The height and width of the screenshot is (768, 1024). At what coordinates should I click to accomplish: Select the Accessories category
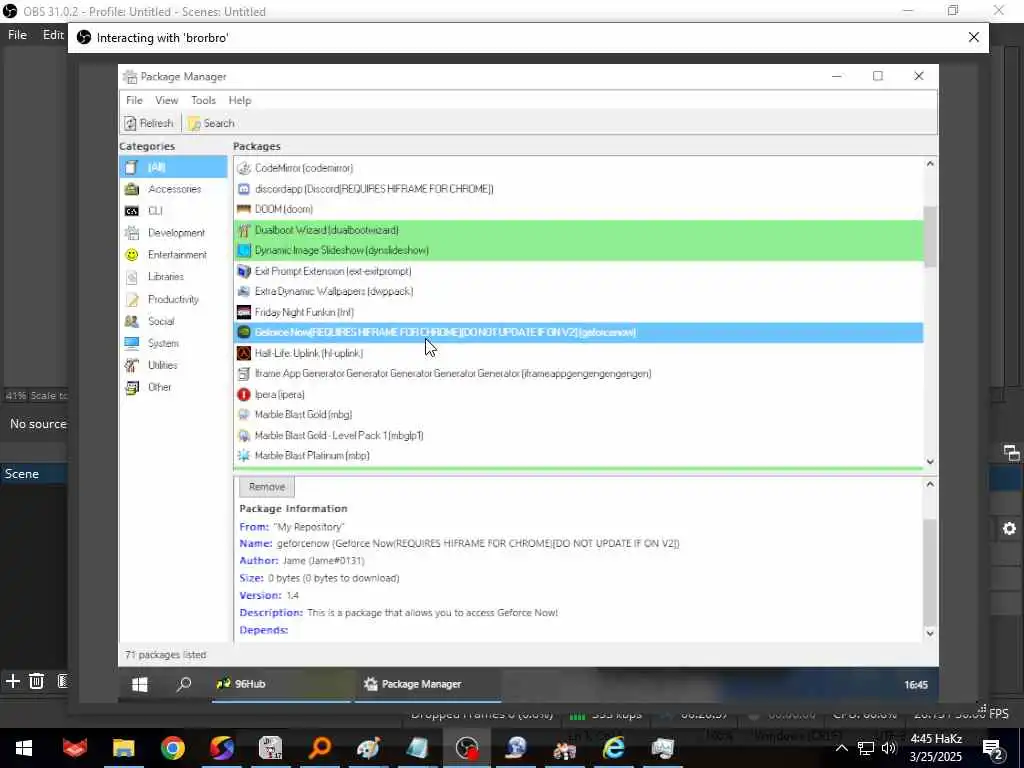pyautogui.click(x=173, y=189)
